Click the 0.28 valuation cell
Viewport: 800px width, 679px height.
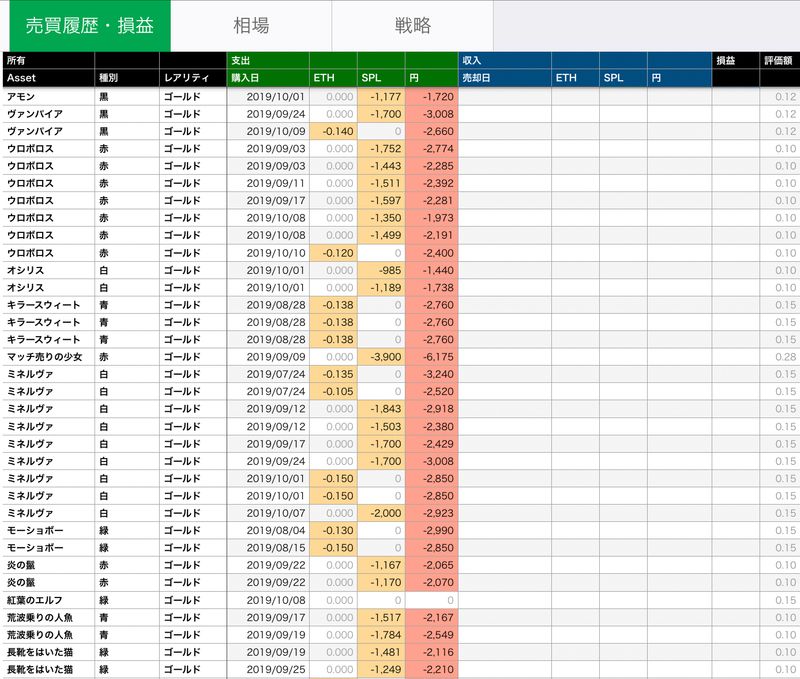pyautogui.click(x=779, y=357)
